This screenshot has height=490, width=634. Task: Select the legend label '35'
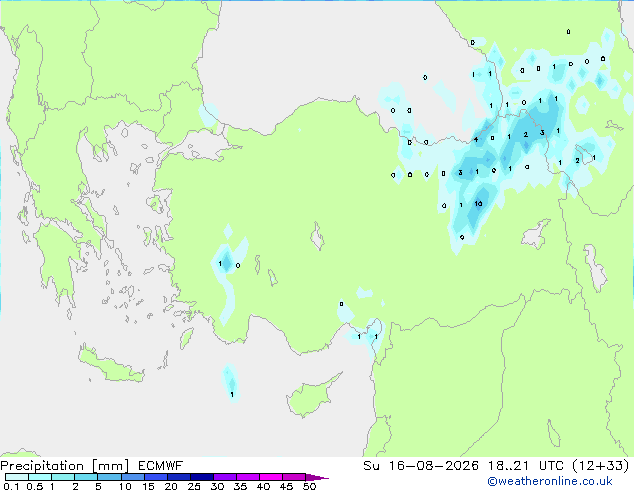[240, 486]
